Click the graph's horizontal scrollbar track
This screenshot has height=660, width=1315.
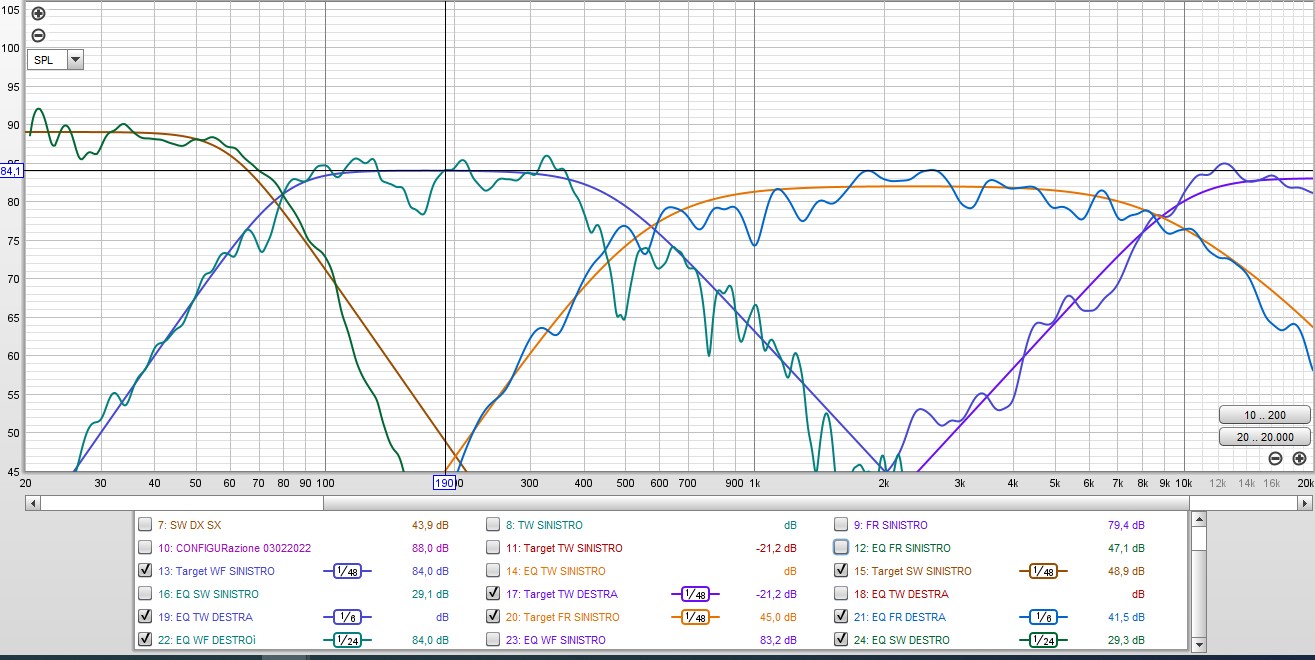tap(669, 502)
